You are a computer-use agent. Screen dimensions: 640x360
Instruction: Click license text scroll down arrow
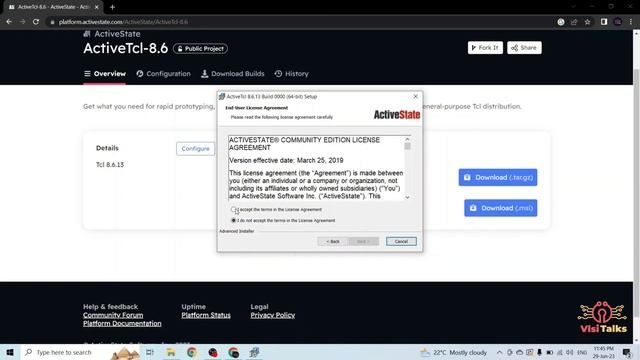pos(407,197)
